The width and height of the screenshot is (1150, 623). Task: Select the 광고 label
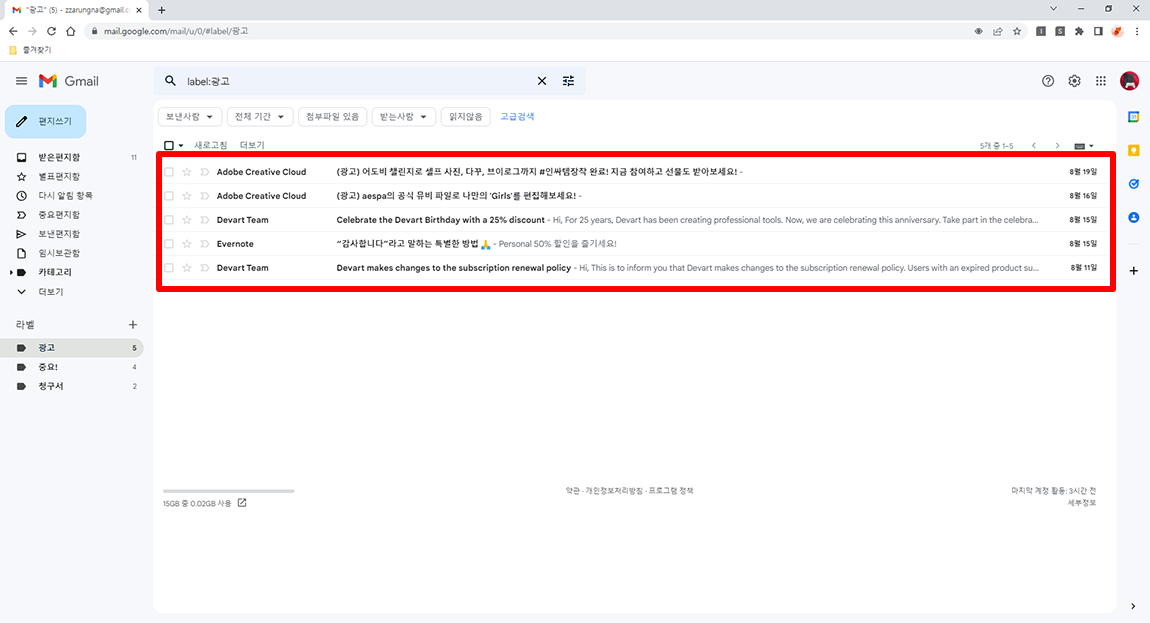click(x=72, y=348)
